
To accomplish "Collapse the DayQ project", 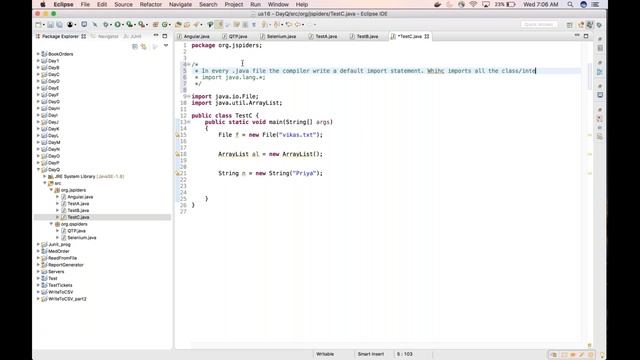I will coord(38,169).
